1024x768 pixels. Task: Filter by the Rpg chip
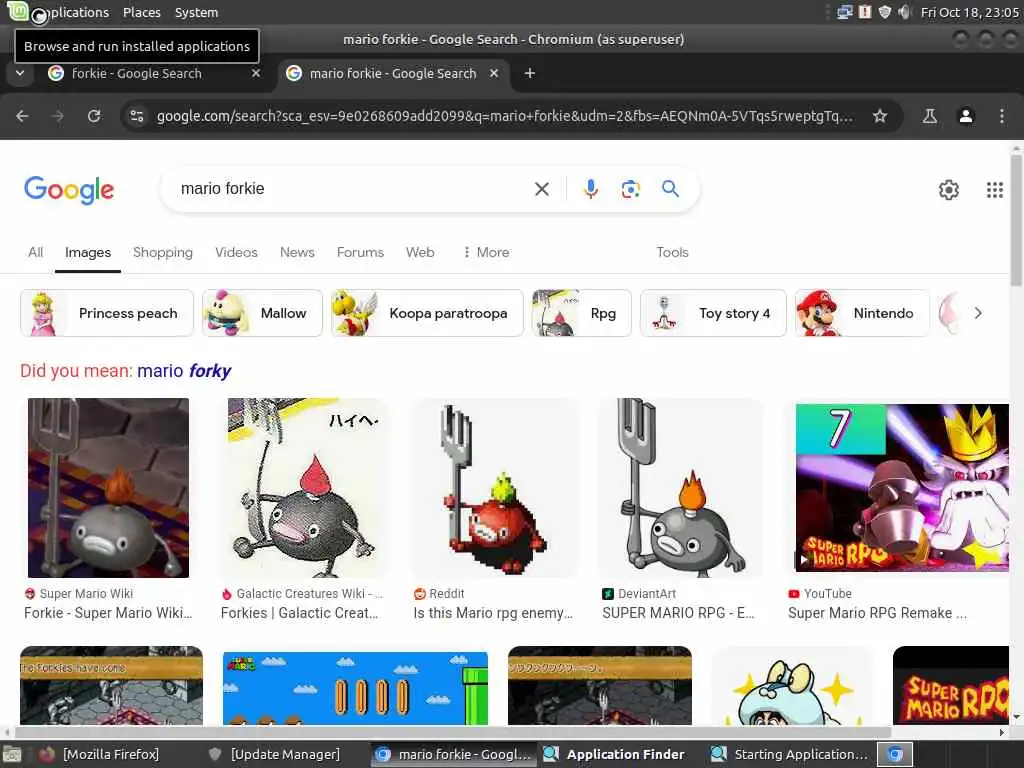582,313
